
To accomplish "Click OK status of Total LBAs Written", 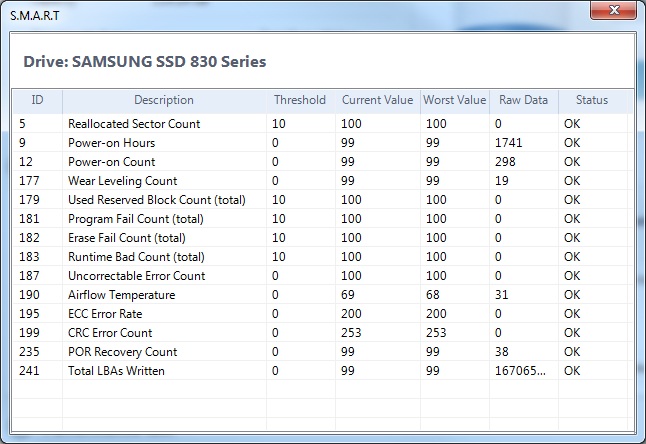I will (572, 370).
